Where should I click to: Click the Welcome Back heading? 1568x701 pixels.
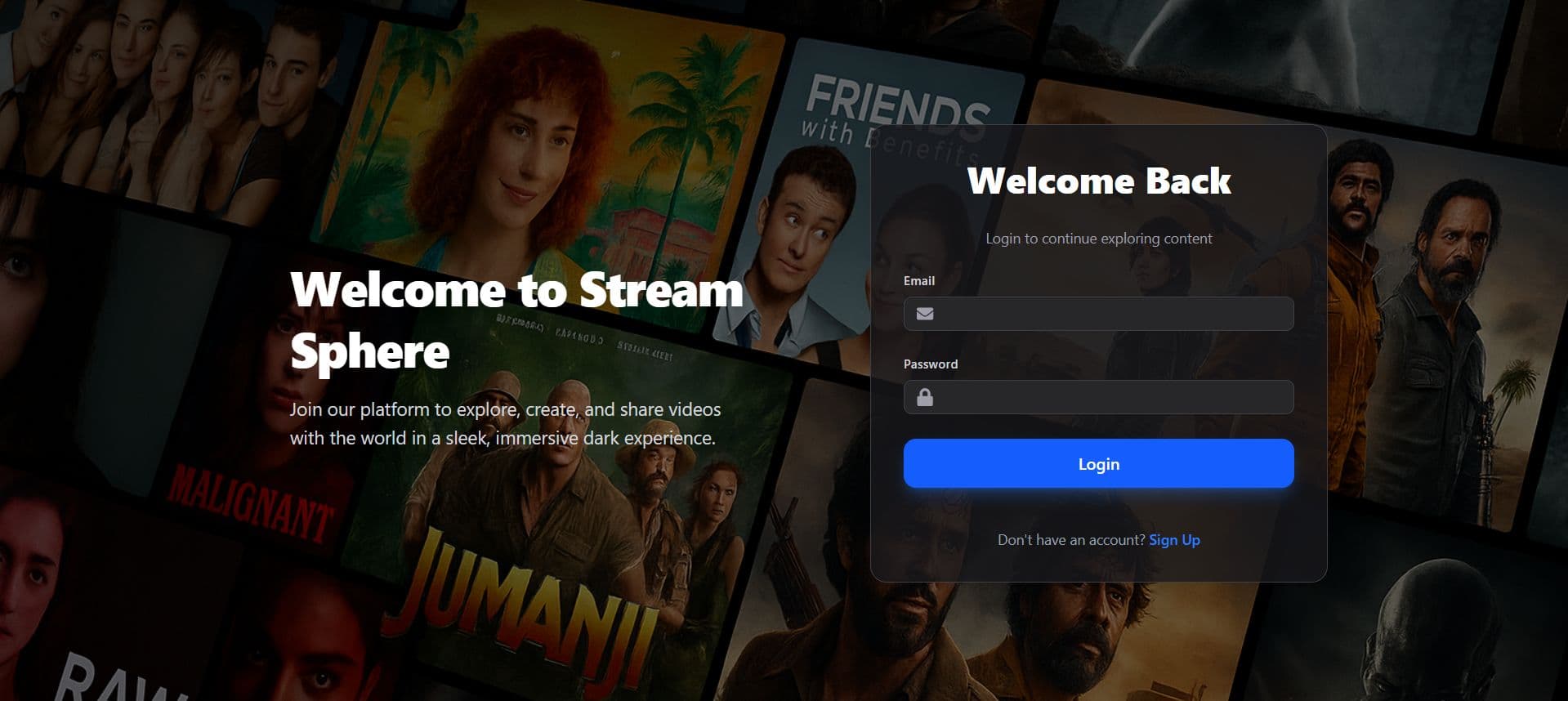(x=1098, y=181)
